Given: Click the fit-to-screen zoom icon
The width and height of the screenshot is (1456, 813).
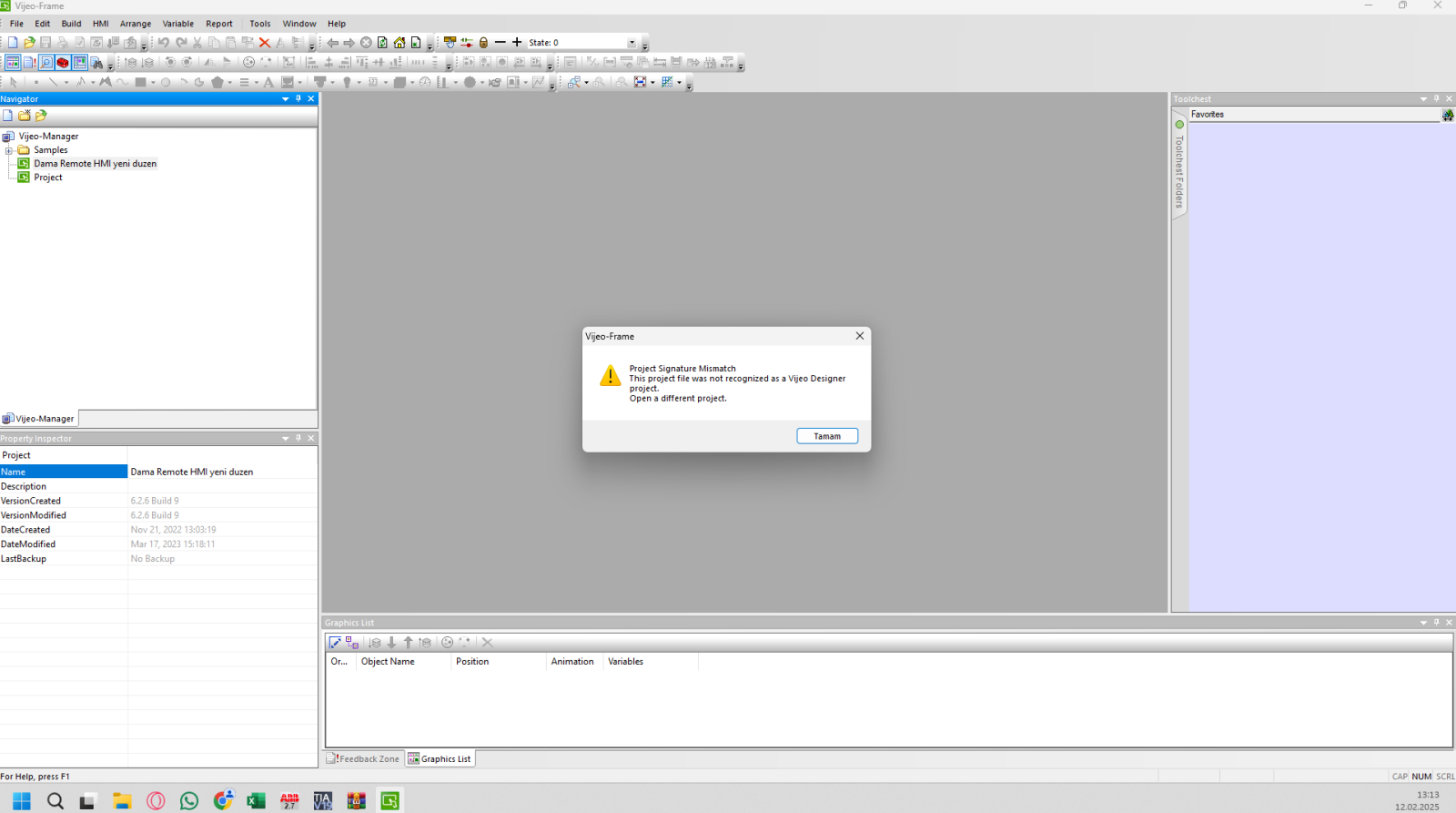Looking at the screenshot, I should coord(641,83).
